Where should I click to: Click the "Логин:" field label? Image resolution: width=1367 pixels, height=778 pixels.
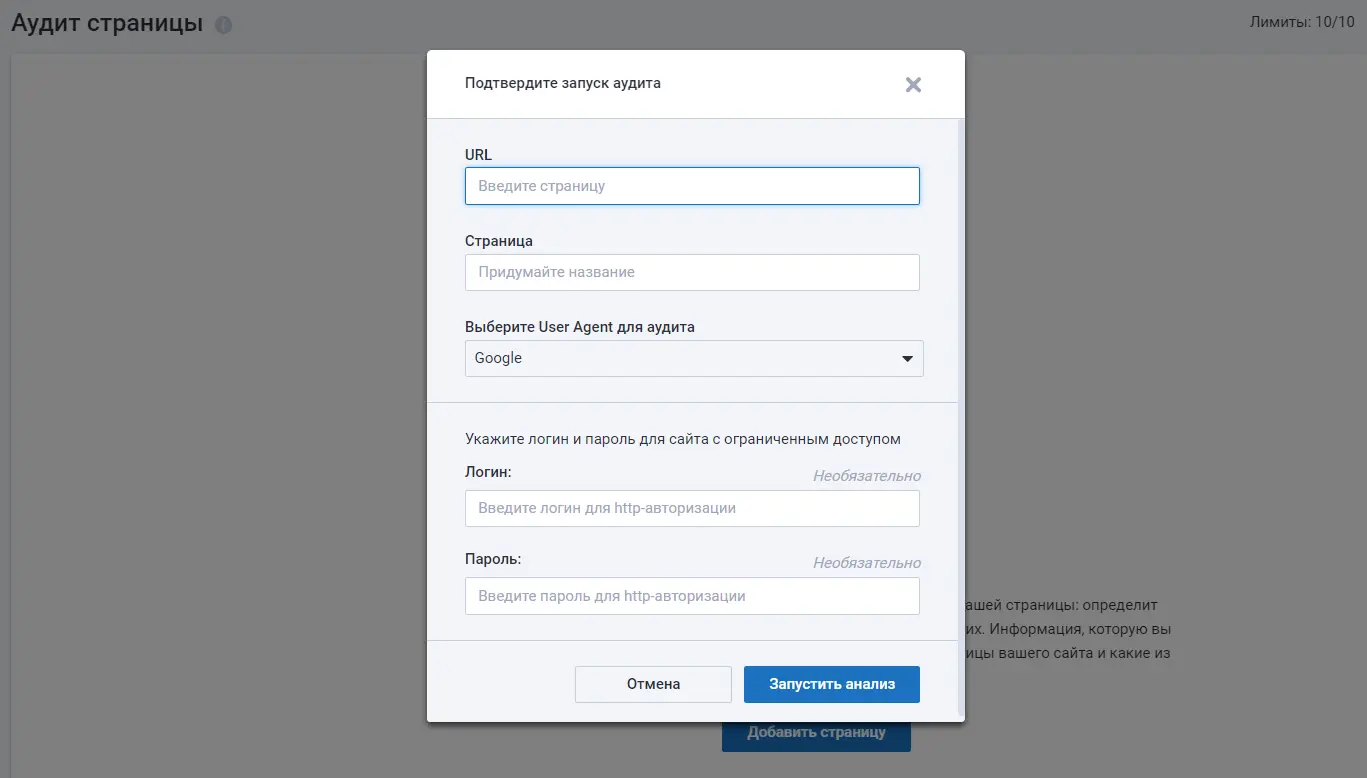[488, 471]
